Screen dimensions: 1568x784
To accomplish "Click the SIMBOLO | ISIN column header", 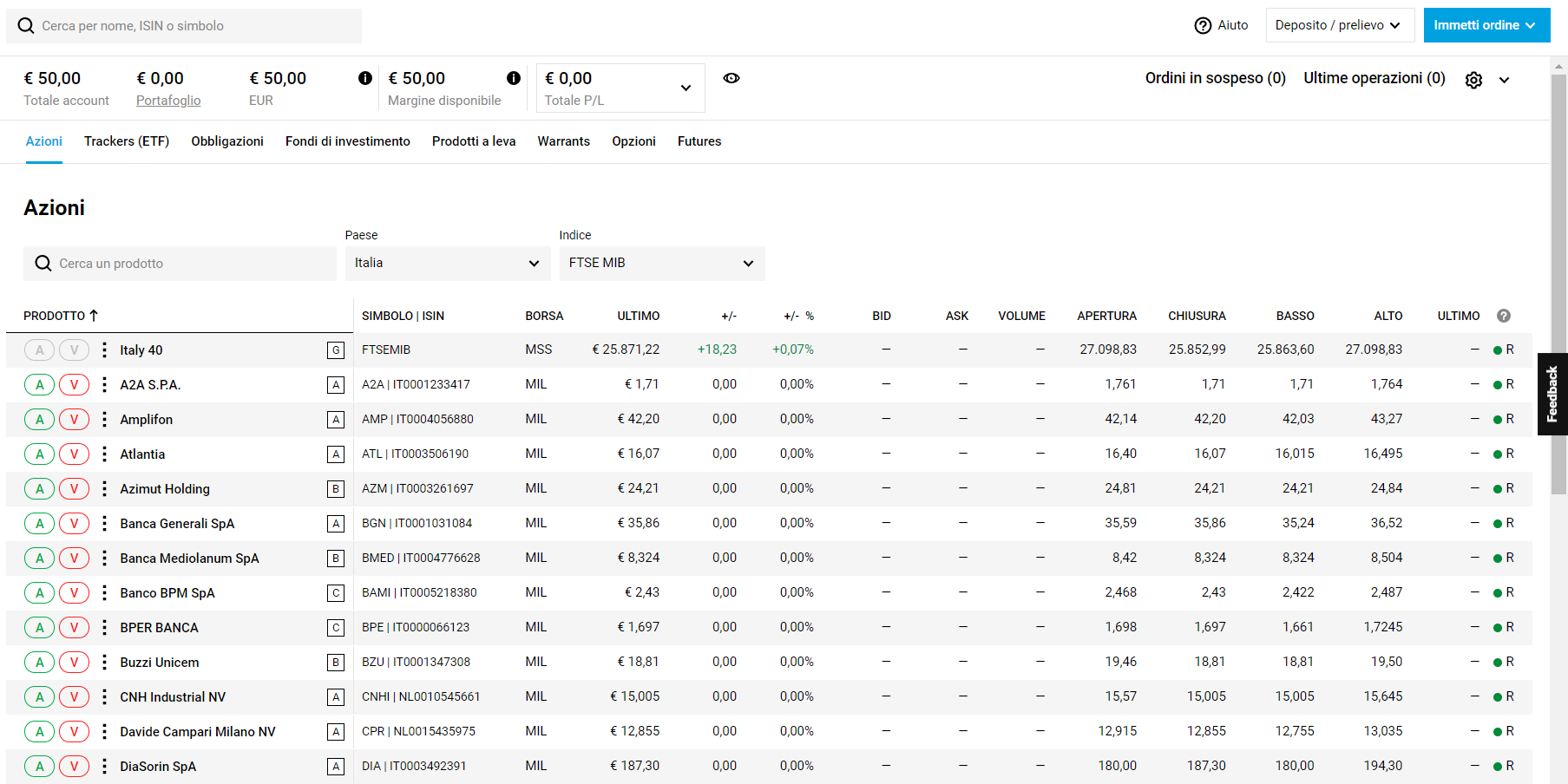I will [x=403, y=316].
